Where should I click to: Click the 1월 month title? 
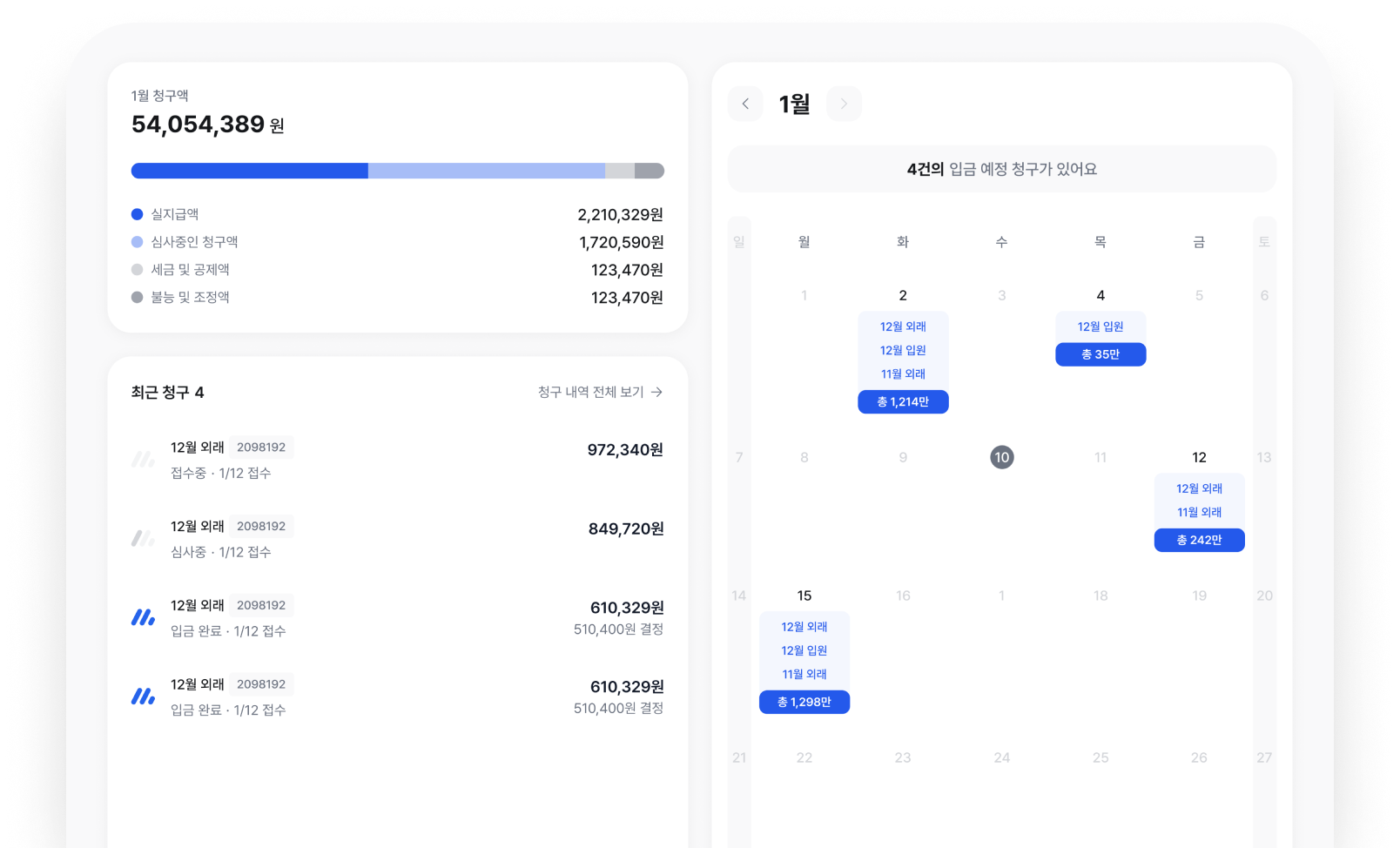coord(794,104)
